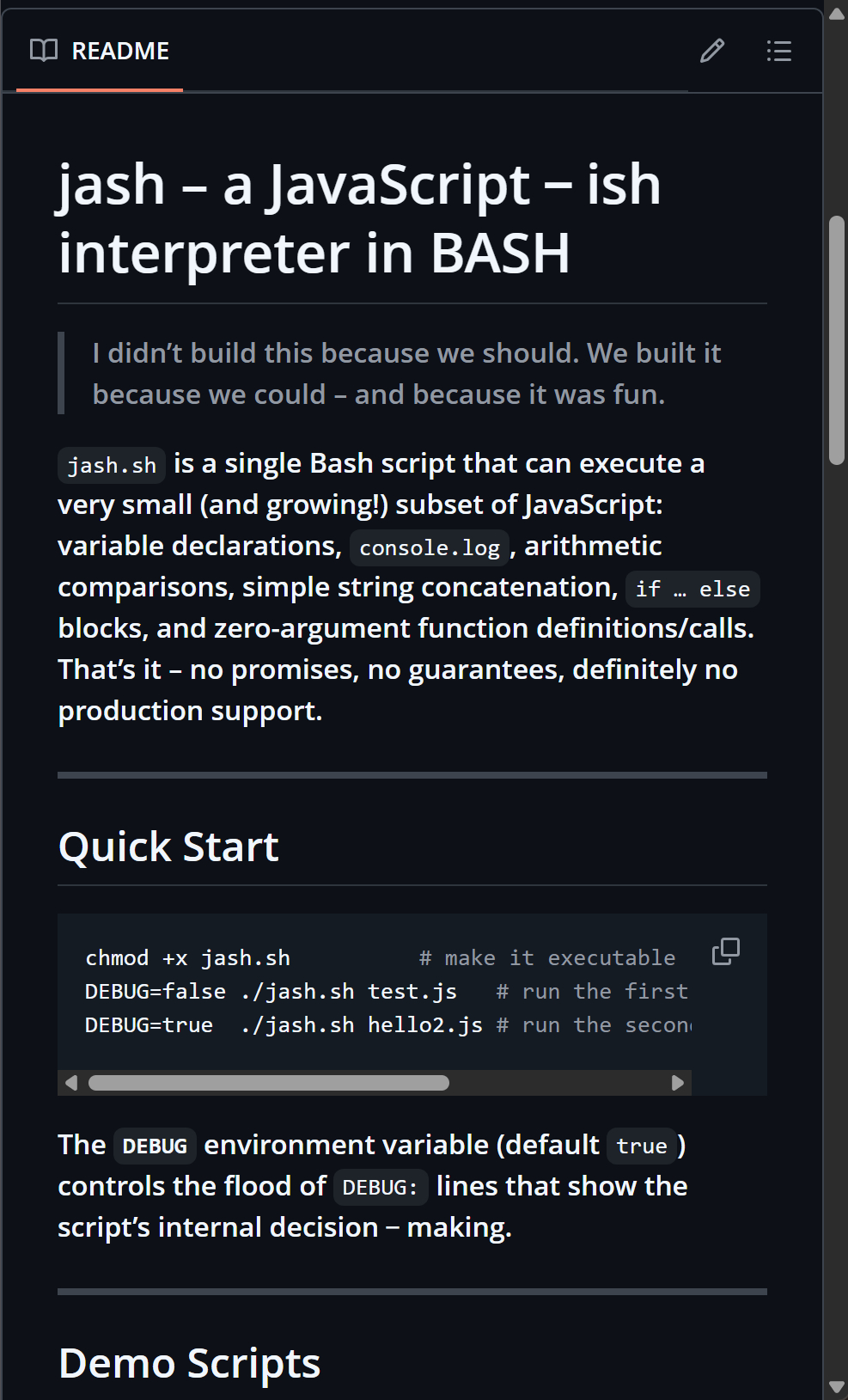Select the README tab

(x=100, y=51)
